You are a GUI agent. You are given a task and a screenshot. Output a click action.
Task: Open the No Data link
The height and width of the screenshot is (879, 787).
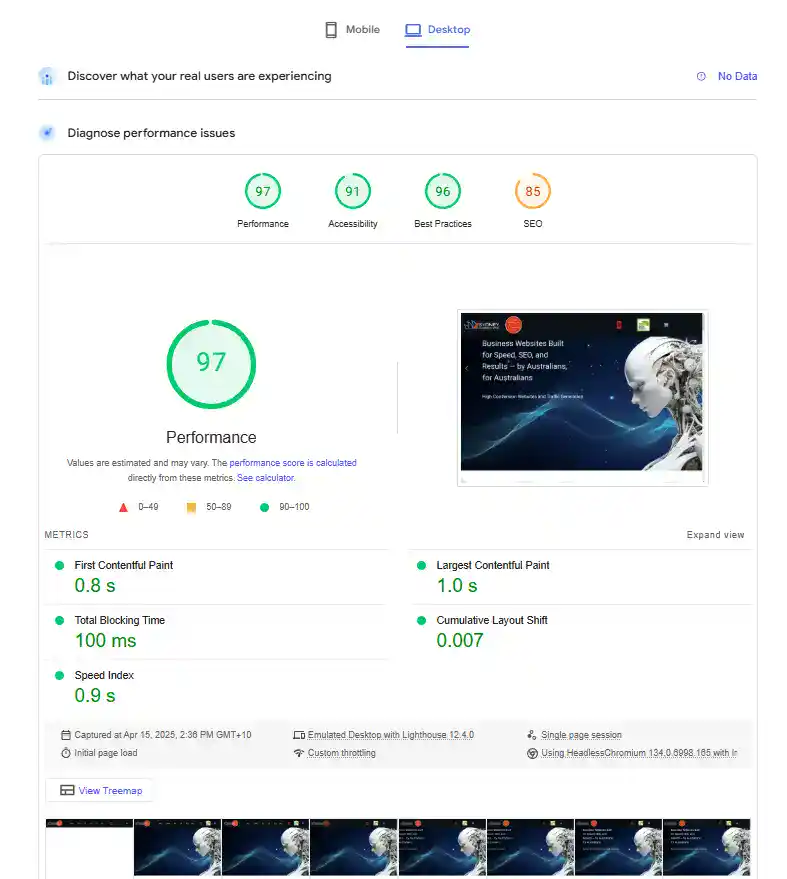(x=737, y=76)
